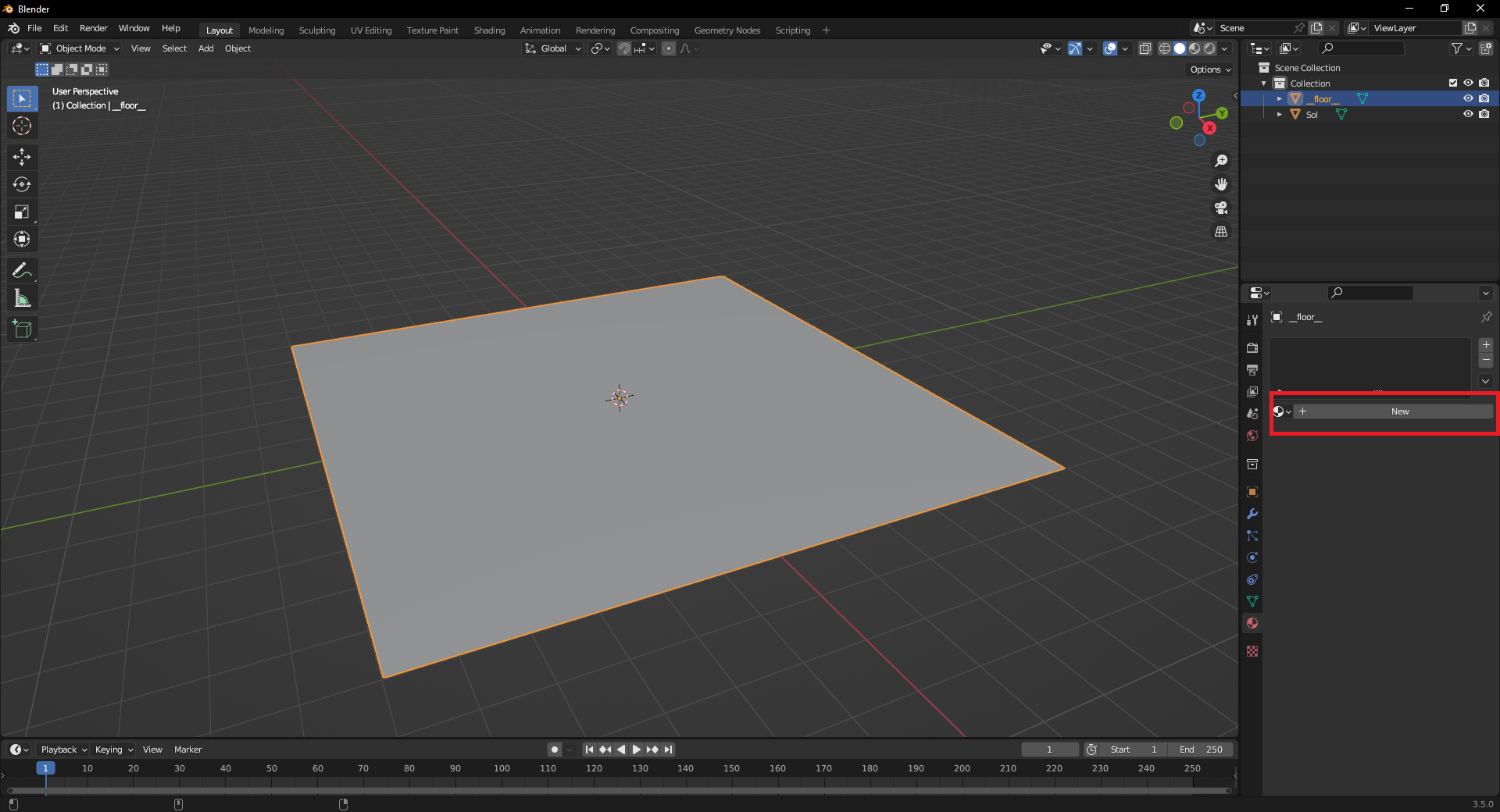
Task: Hide _floor_ object in viewport
Action: (1468, 98)
